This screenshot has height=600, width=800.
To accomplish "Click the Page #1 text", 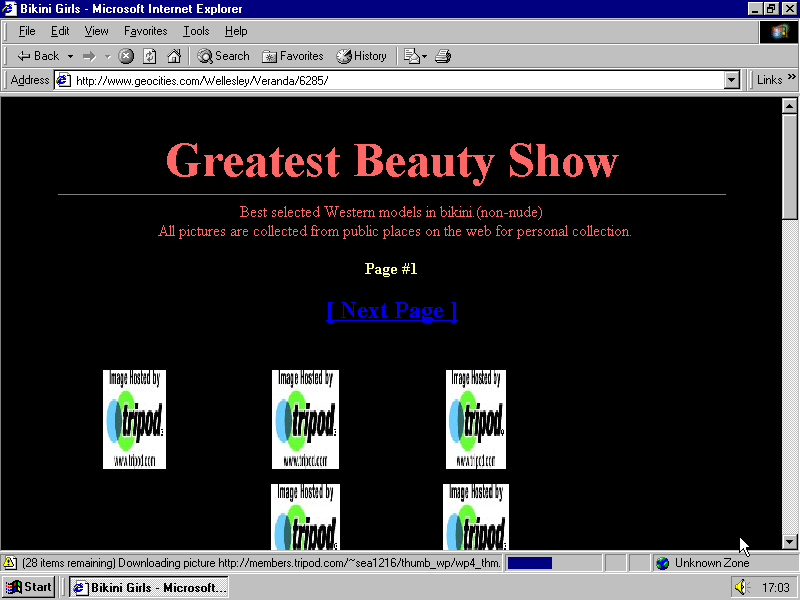I will click(x=391, y=269).
